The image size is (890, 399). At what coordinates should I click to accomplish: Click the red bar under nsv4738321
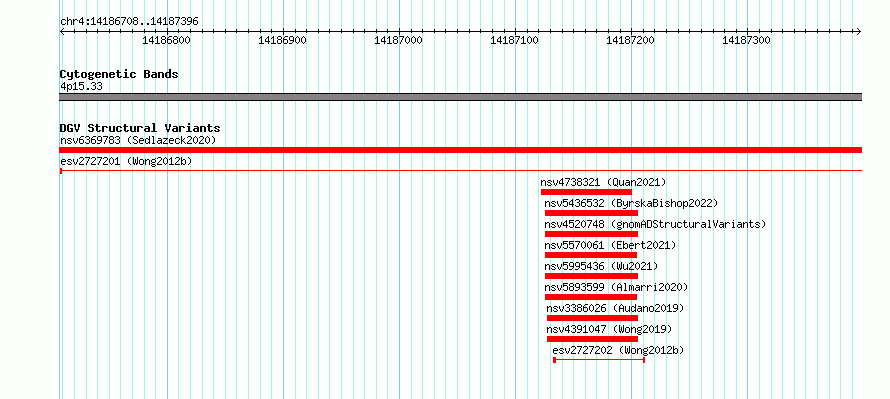tap(586, 192)
